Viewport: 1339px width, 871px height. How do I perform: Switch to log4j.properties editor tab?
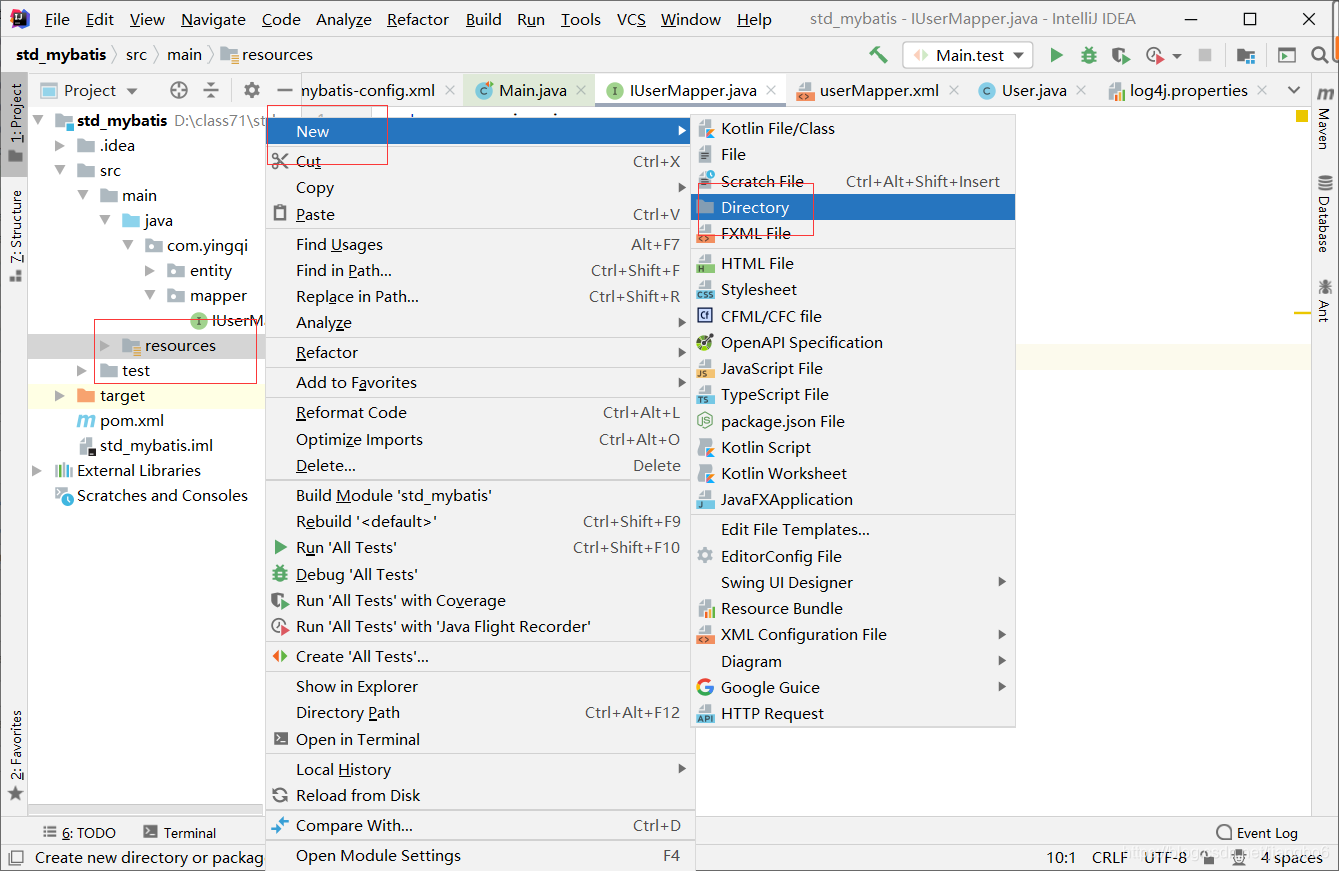[x=1188, y=90]
